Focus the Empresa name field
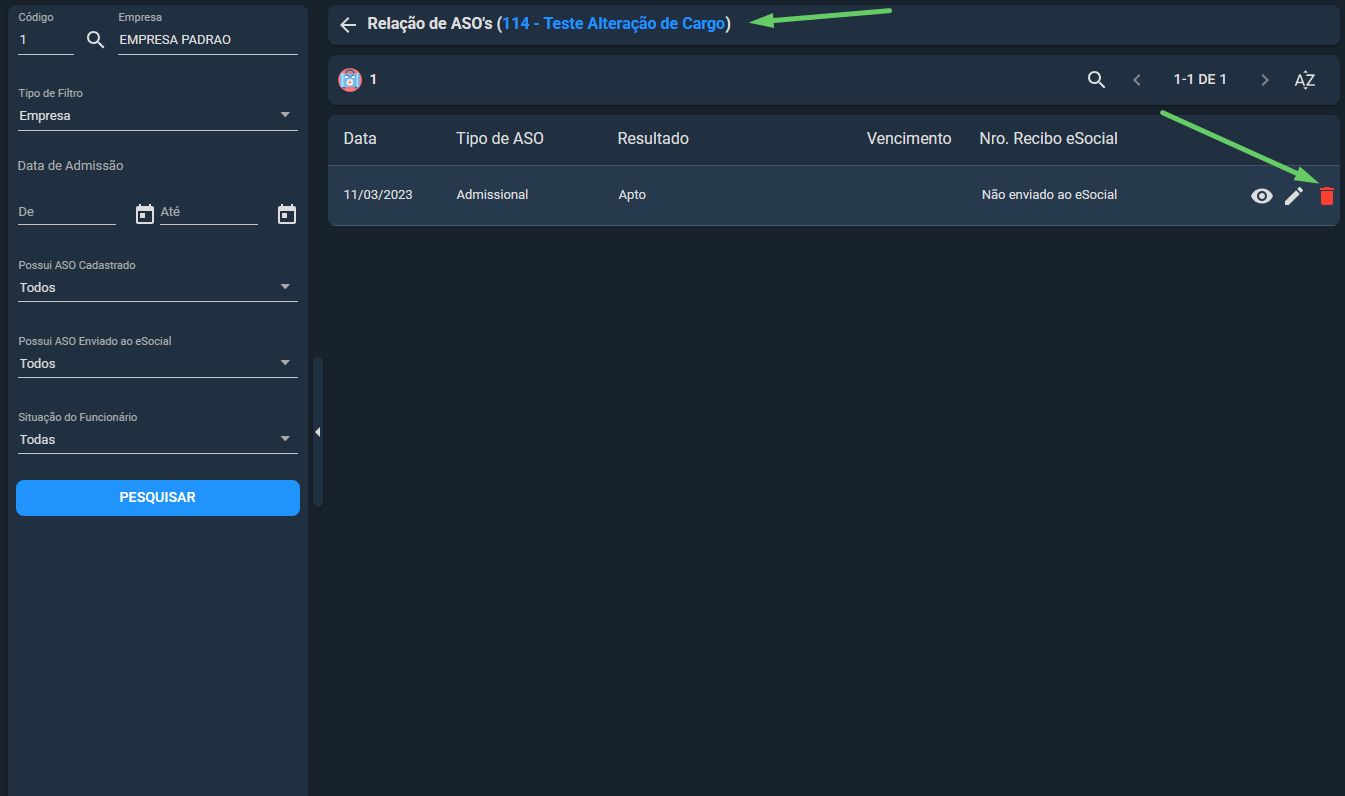 pos(208,41)
